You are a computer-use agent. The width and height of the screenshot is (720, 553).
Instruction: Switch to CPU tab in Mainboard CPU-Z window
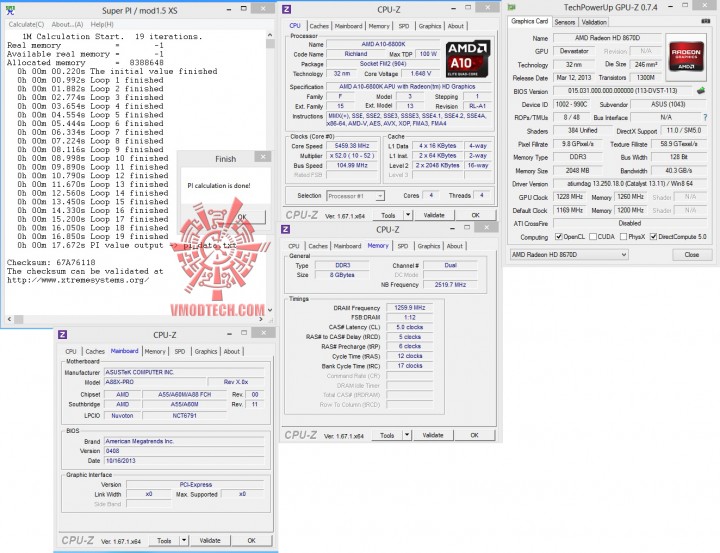point(71,351)
